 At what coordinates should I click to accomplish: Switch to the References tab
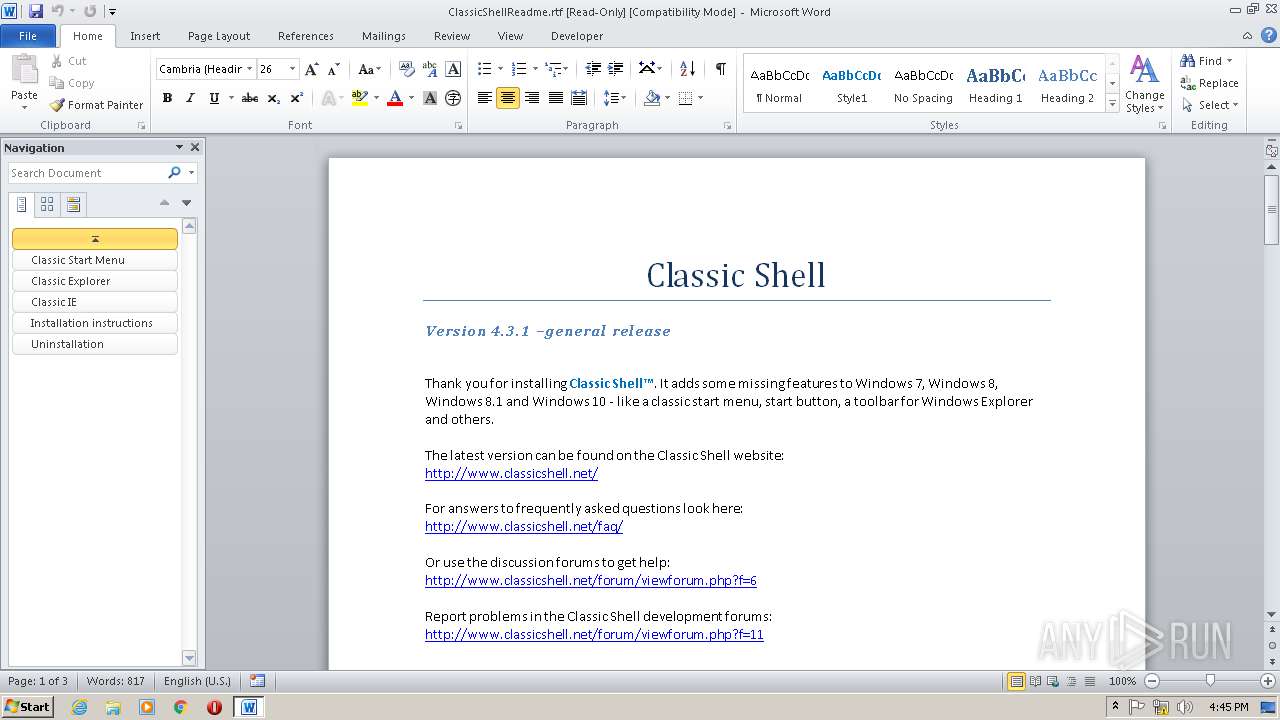click(306, 36)
